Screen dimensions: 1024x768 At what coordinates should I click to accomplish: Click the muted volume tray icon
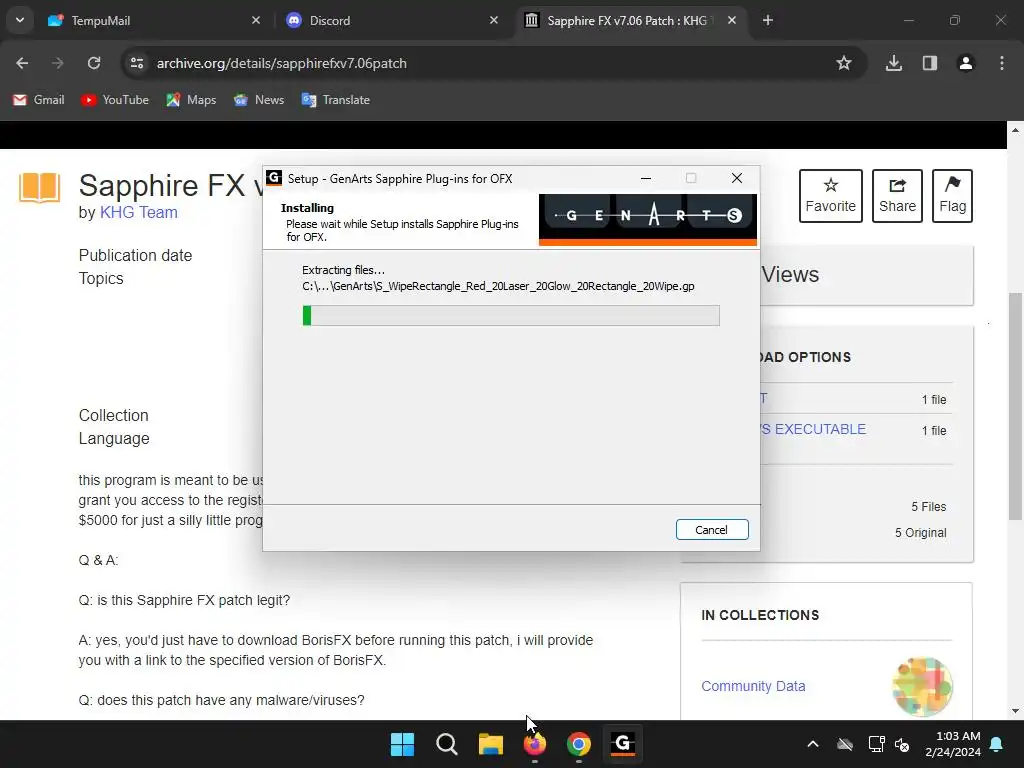tap(903, 744)
